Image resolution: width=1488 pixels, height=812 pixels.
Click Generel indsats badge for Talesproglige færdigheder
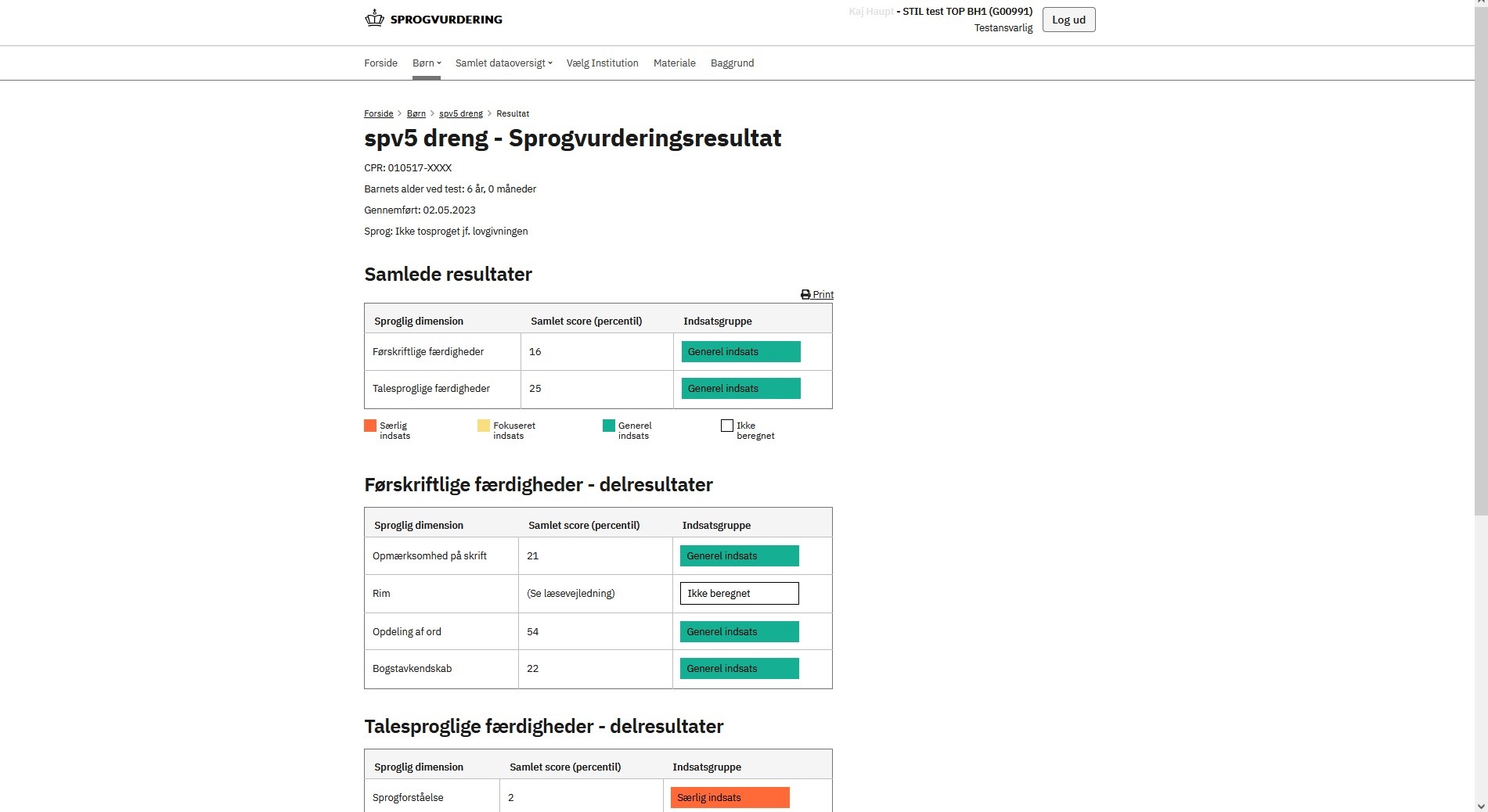[x=740, y=389]
